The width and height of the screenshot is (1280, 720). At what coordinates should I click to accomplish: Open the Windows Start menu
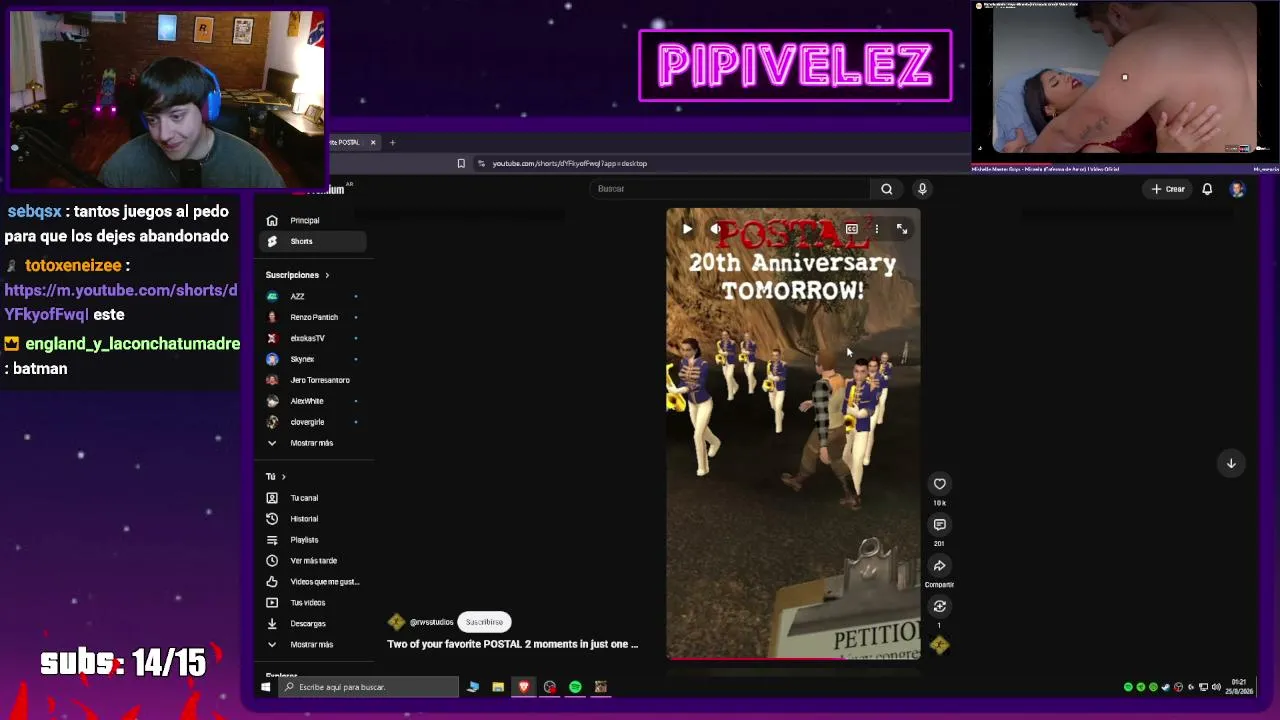coord(266,687)
